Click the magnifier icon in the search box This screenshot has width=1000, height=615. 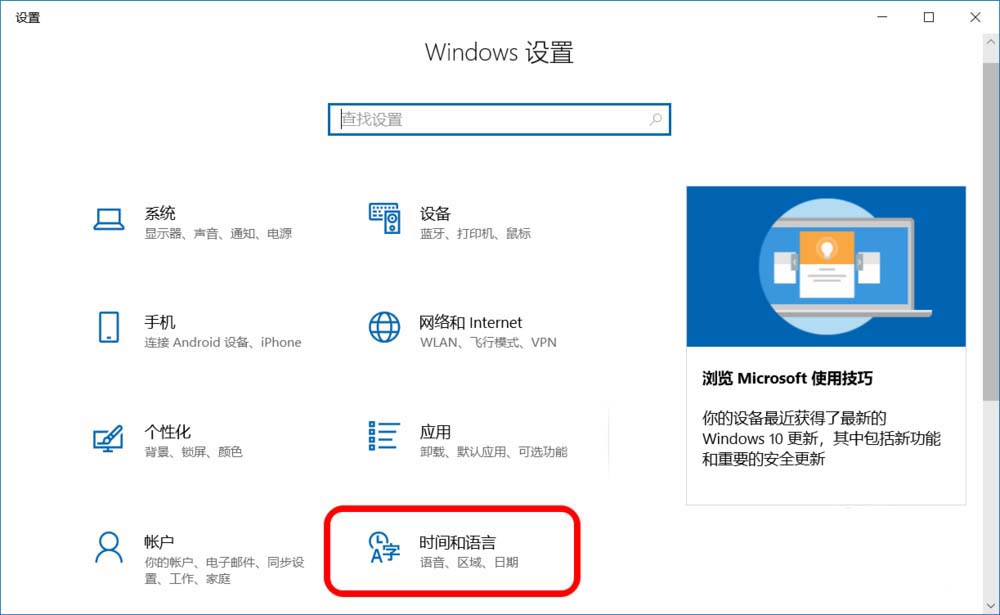[x=655, y=119]
